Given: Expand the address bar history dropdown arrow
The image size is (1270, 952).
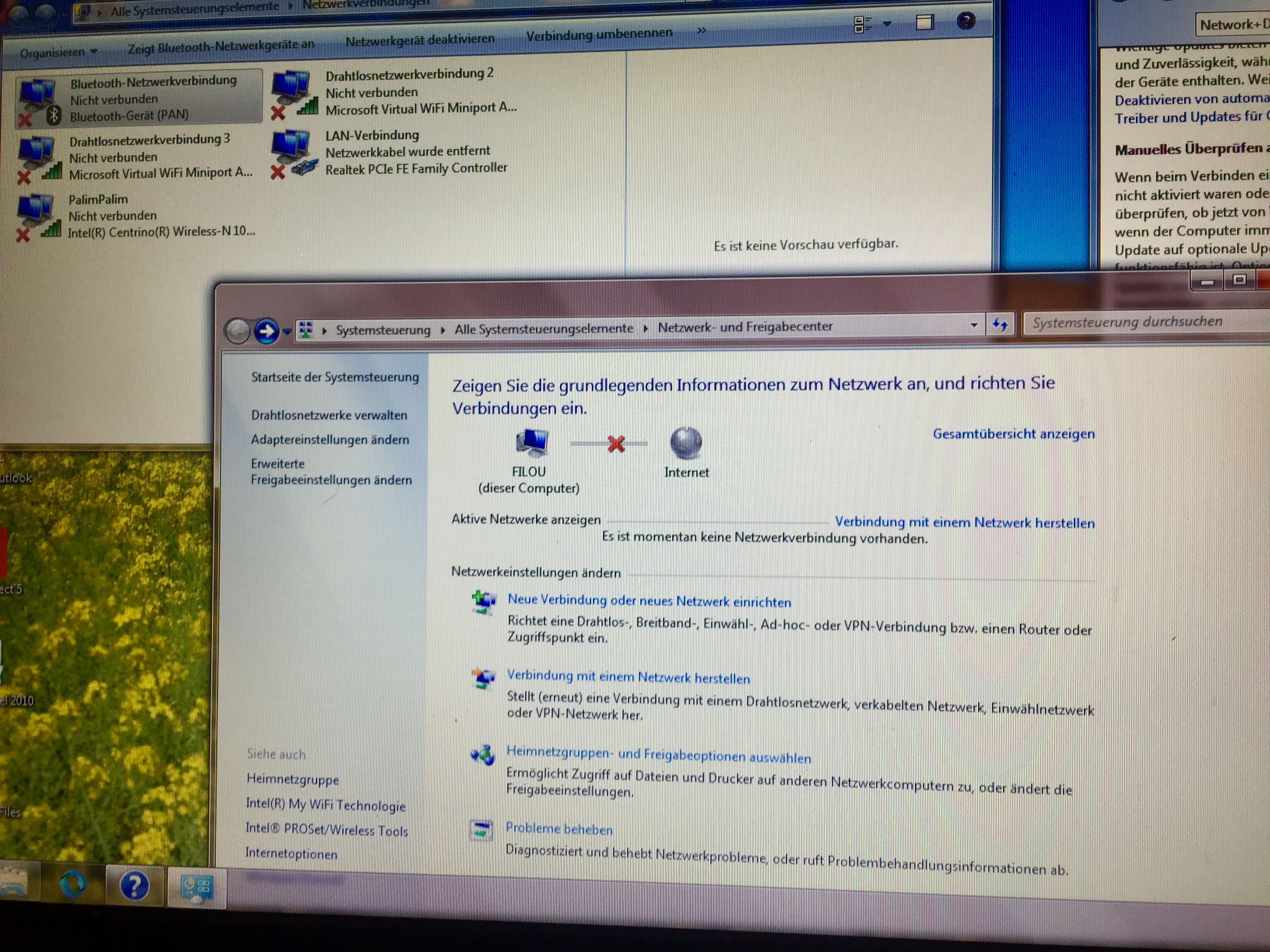Looking at the screenshot, I should [x=974, y=325].
